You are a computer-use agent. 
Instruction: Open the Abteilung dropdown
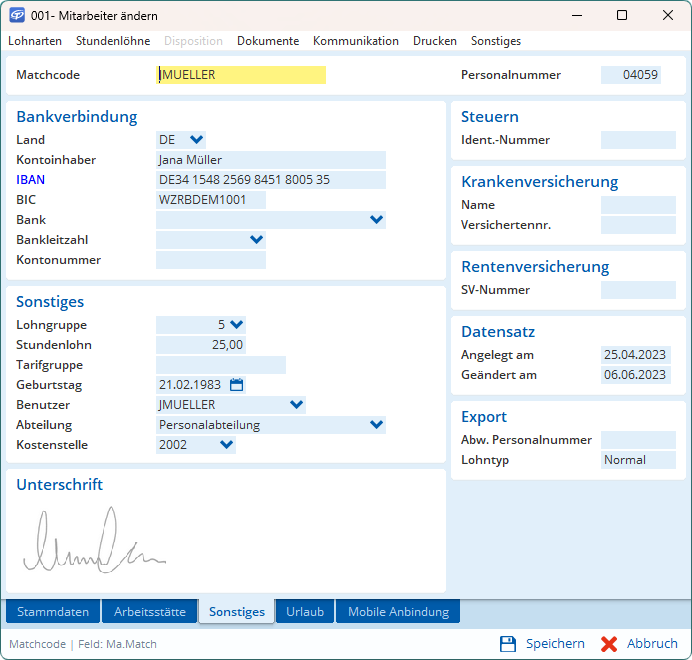376,425
